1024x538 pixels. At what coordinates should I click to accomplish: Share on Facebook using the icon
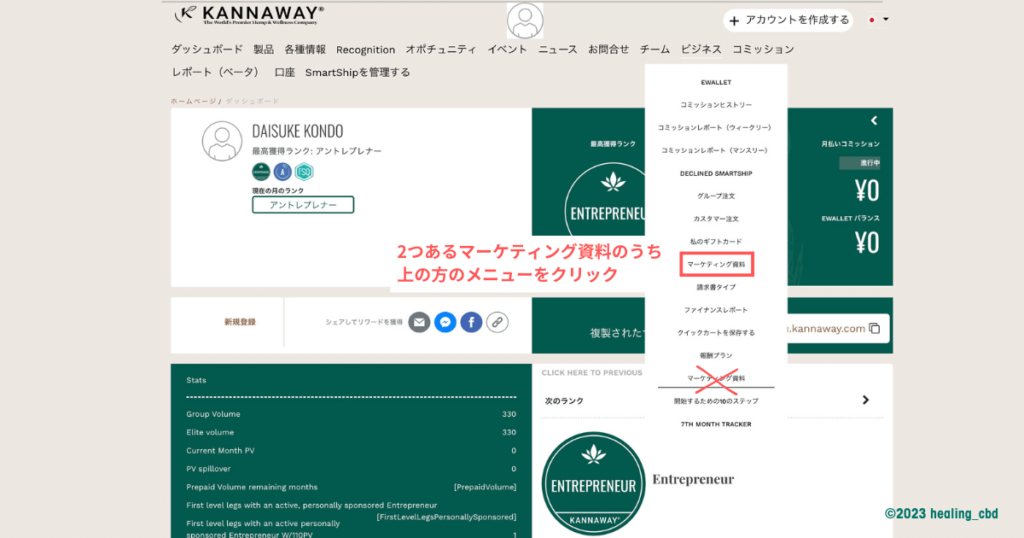tap(471, 322)
